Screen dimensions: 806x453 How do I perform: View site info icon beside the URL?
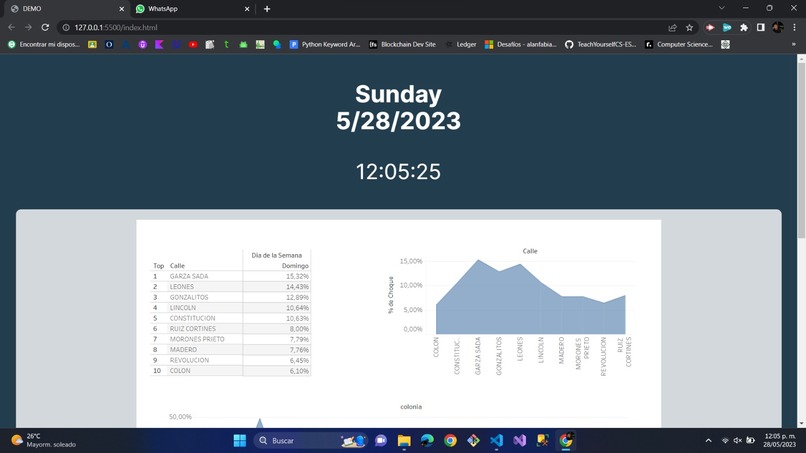click(66, 27)
